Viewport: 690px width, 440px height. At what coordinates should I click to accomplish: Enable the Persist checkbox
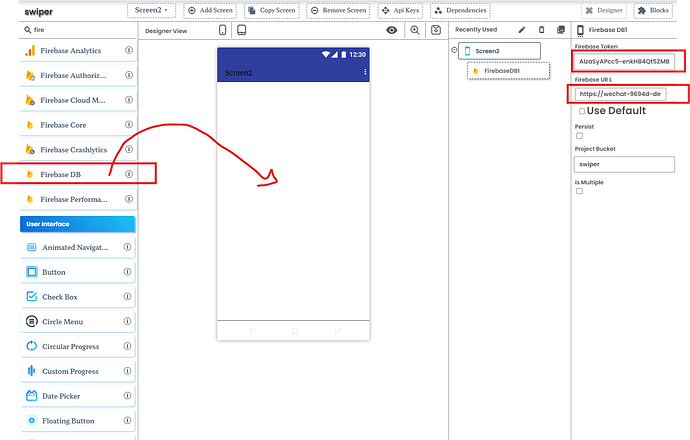coord(579,136)
